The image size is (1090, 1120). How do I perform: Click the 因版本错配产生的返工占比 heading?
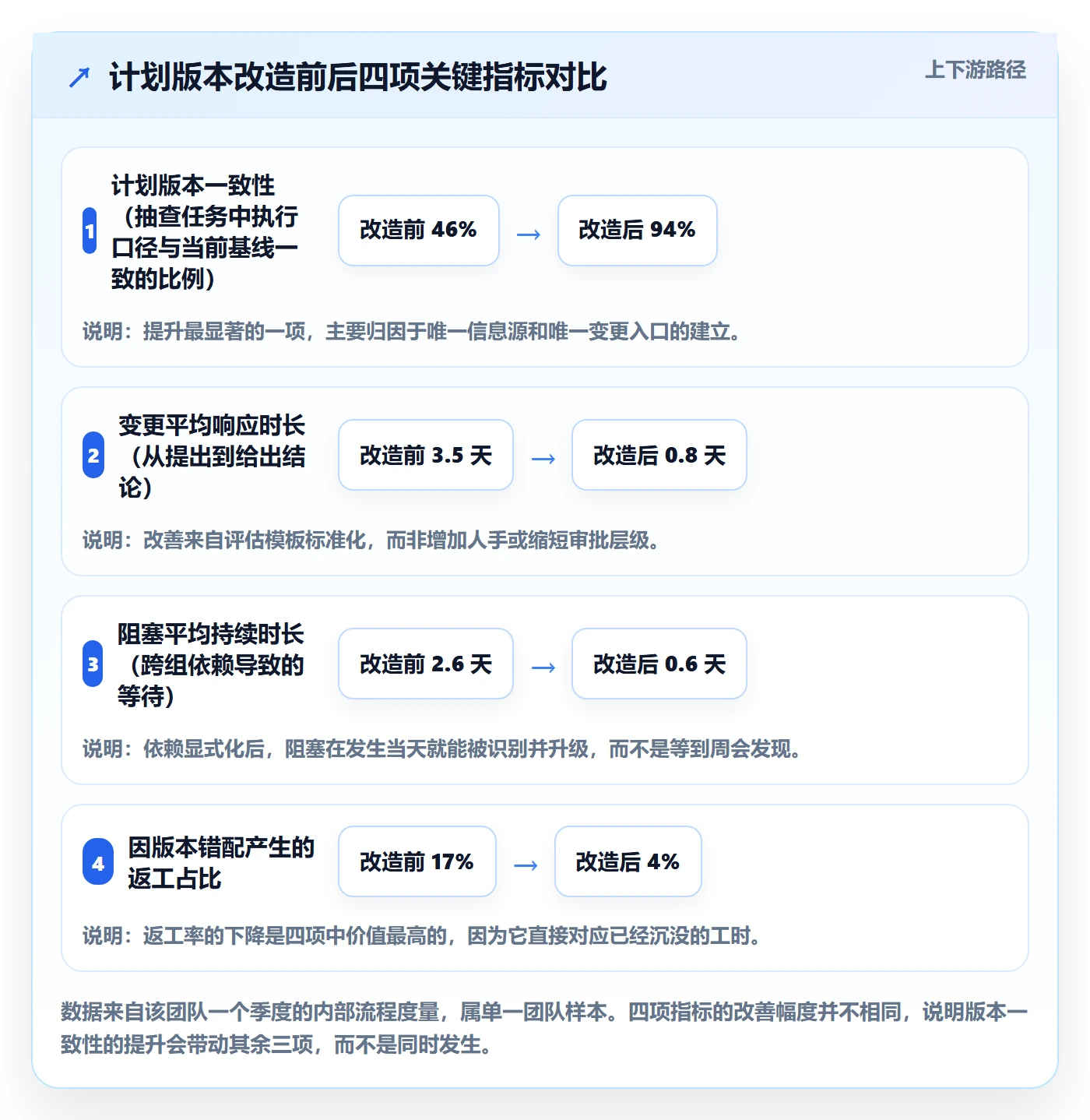[221, 862]
